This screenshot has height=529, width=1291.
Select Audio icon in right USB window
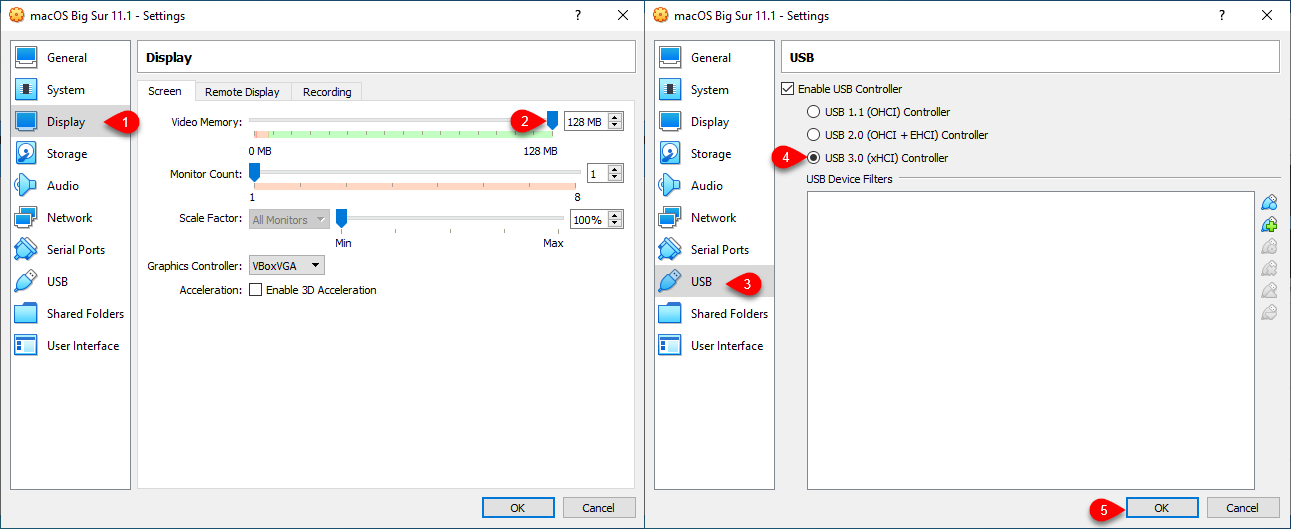670,186
